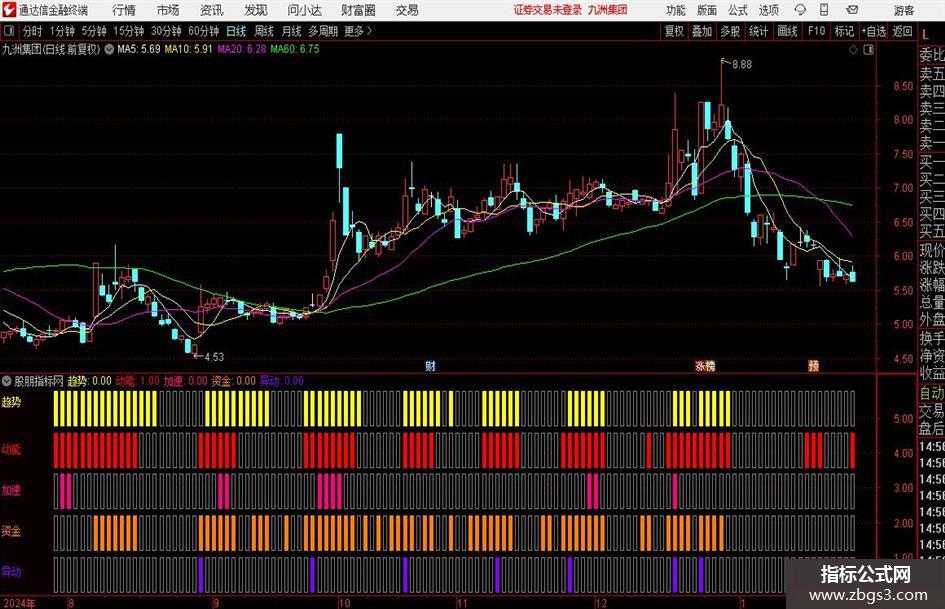Click the 异动 row label in the indicator
This screenshot has height=609, width=945.
click(x=11, y=572)
